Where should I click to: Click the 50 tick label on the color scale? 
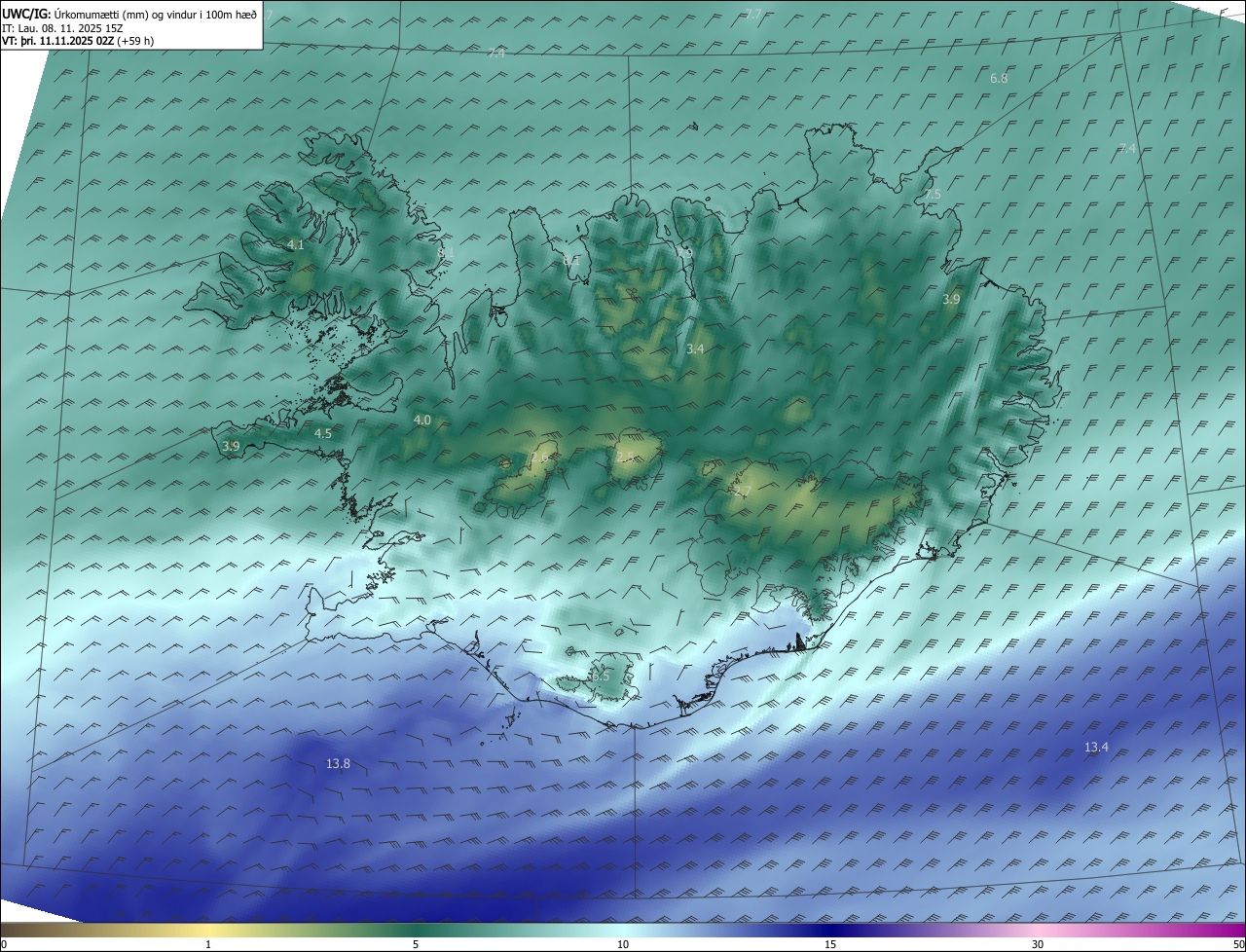[1238, 944]
